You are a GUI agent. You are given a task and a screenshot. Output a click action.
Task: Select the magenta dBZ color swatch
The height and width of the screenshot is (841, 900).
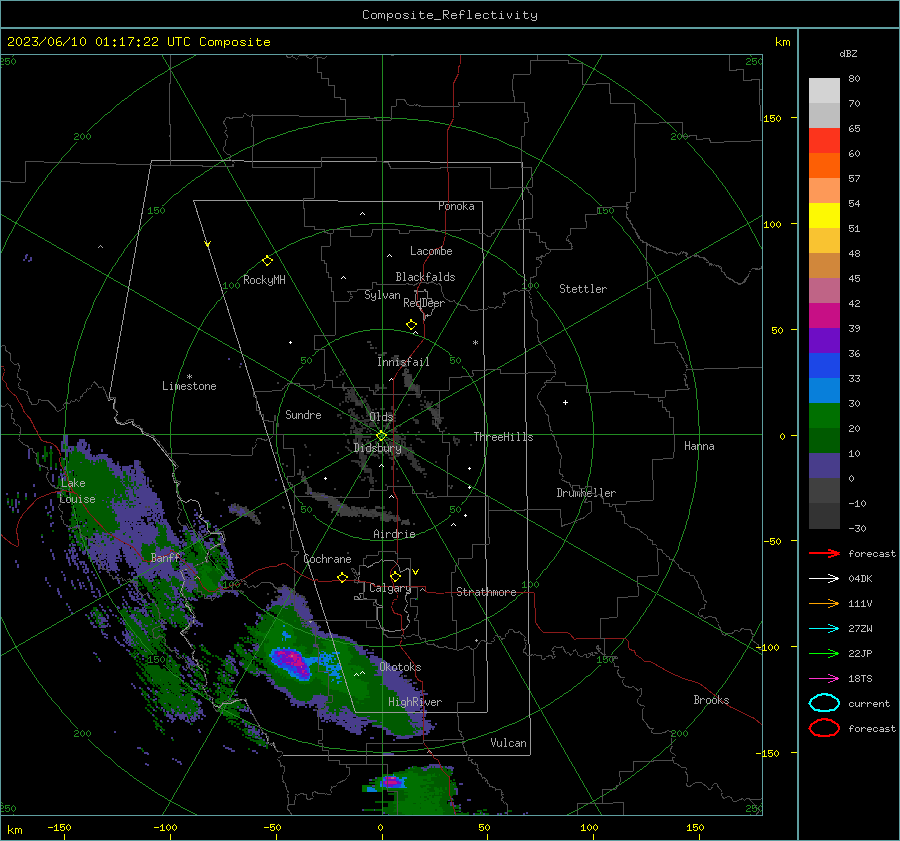coord(824,316)
